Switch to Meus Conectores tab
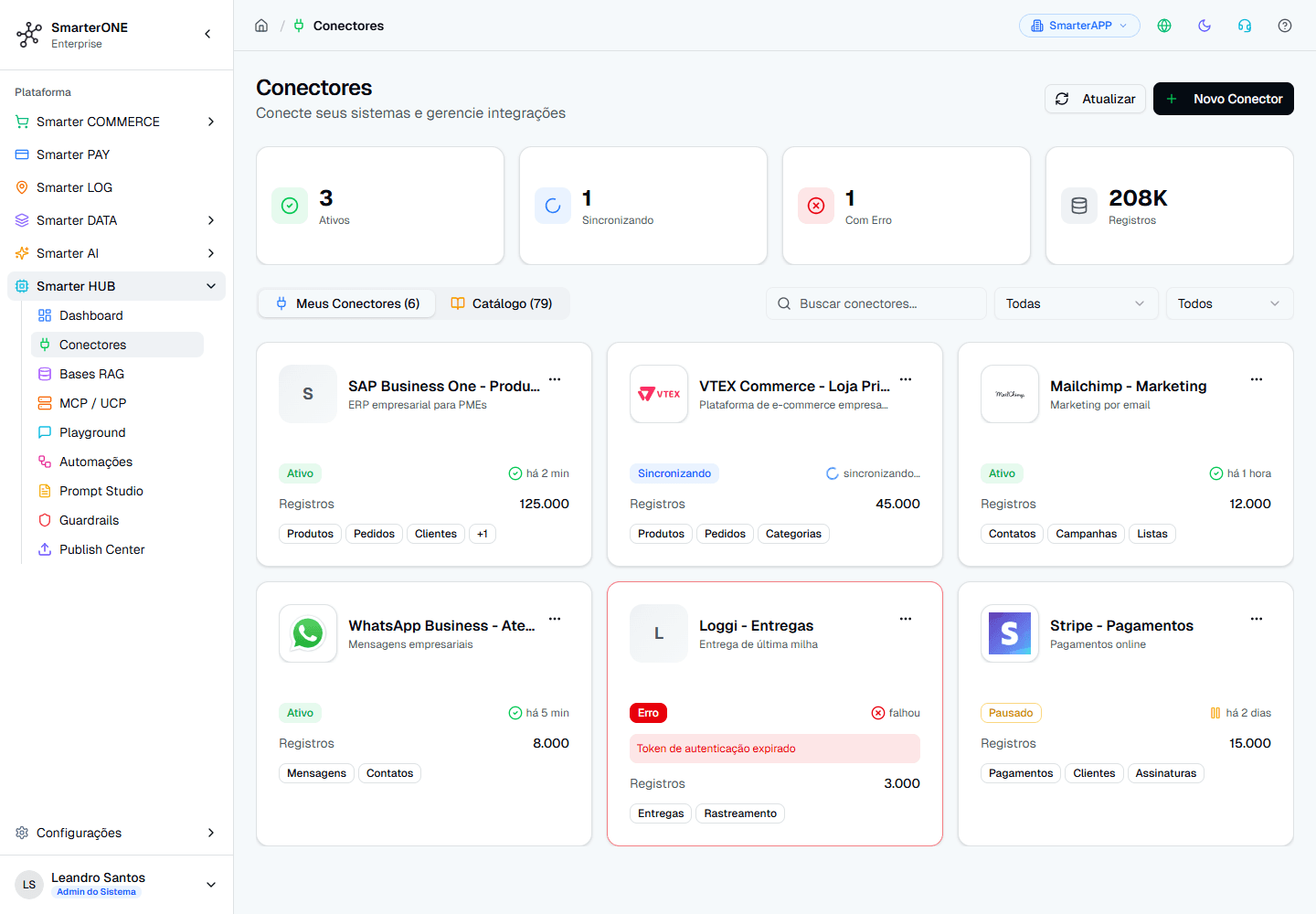The image size is (1316, 914). (x=347, y=303)
